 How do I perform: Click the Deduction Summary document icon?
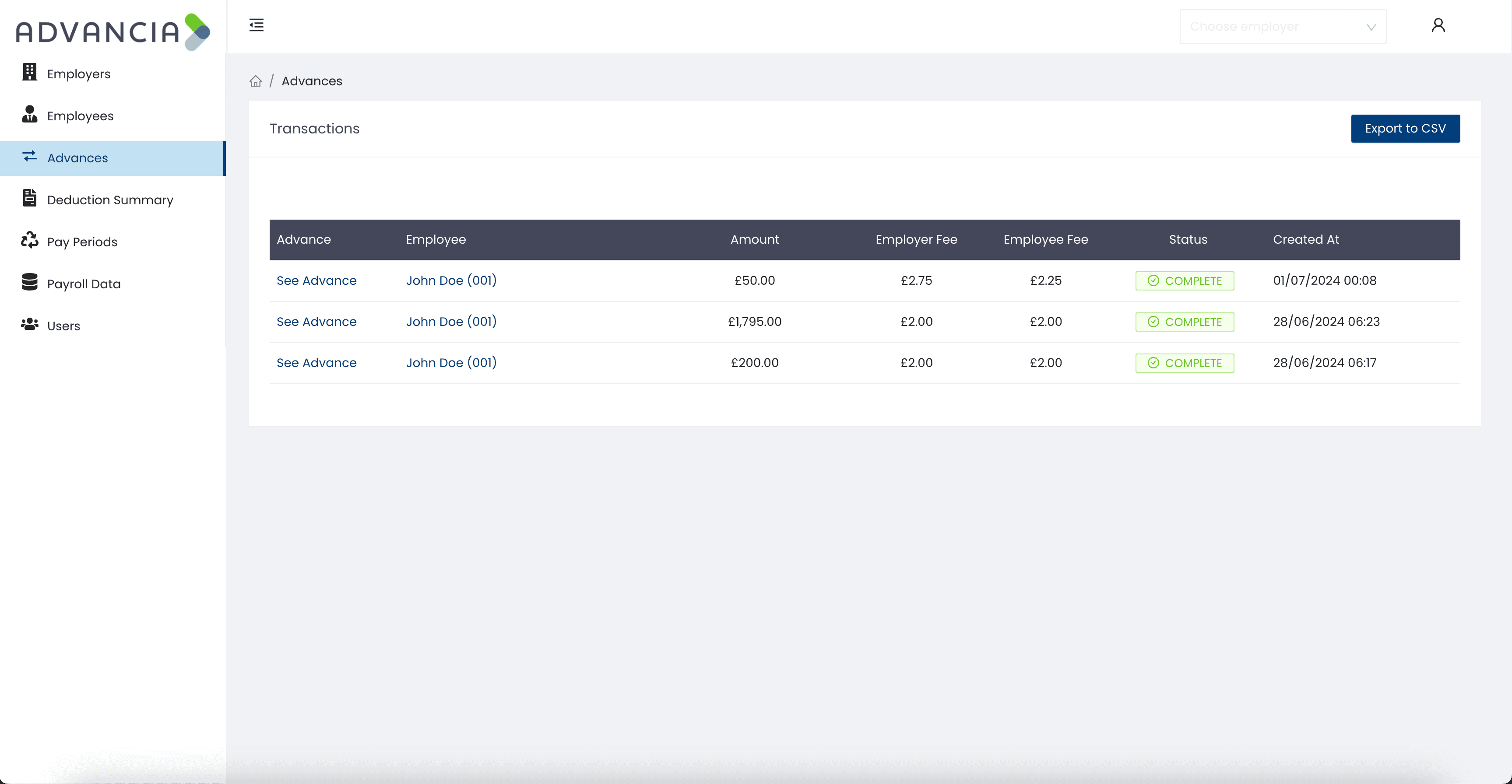[29, 198]
